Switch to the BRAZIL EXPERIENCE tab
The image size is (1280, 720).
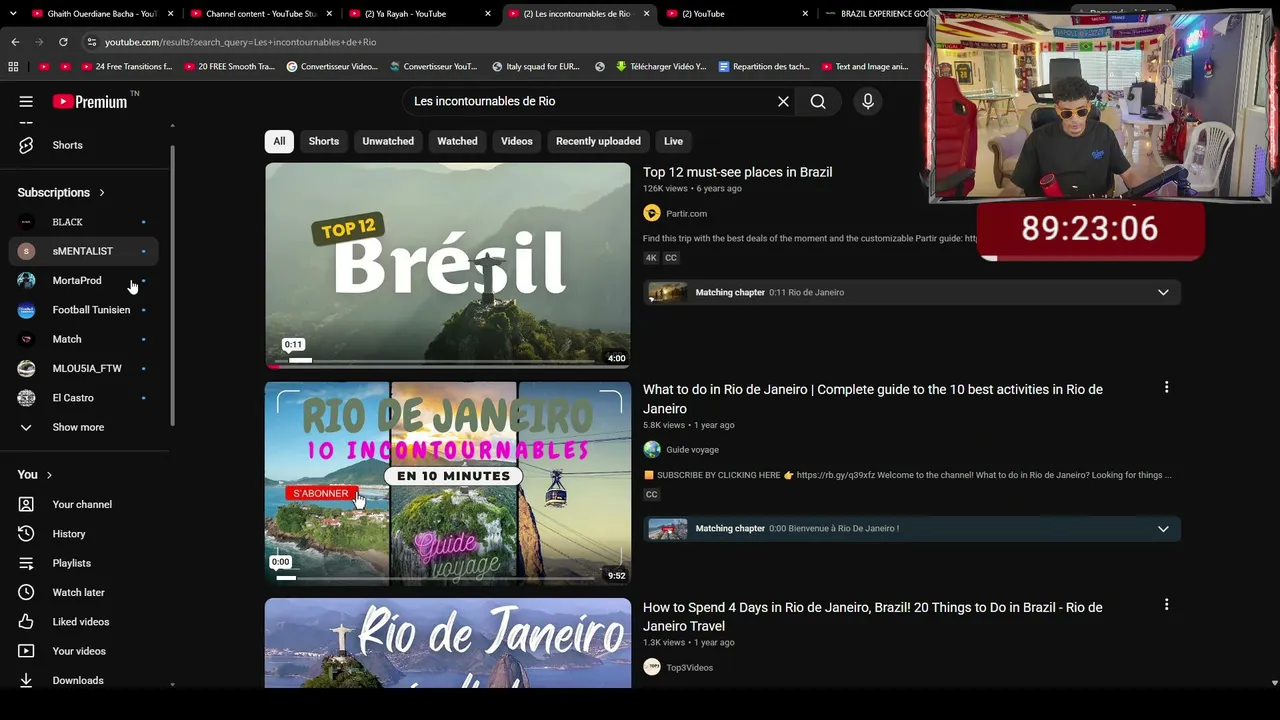click(875, 14)
